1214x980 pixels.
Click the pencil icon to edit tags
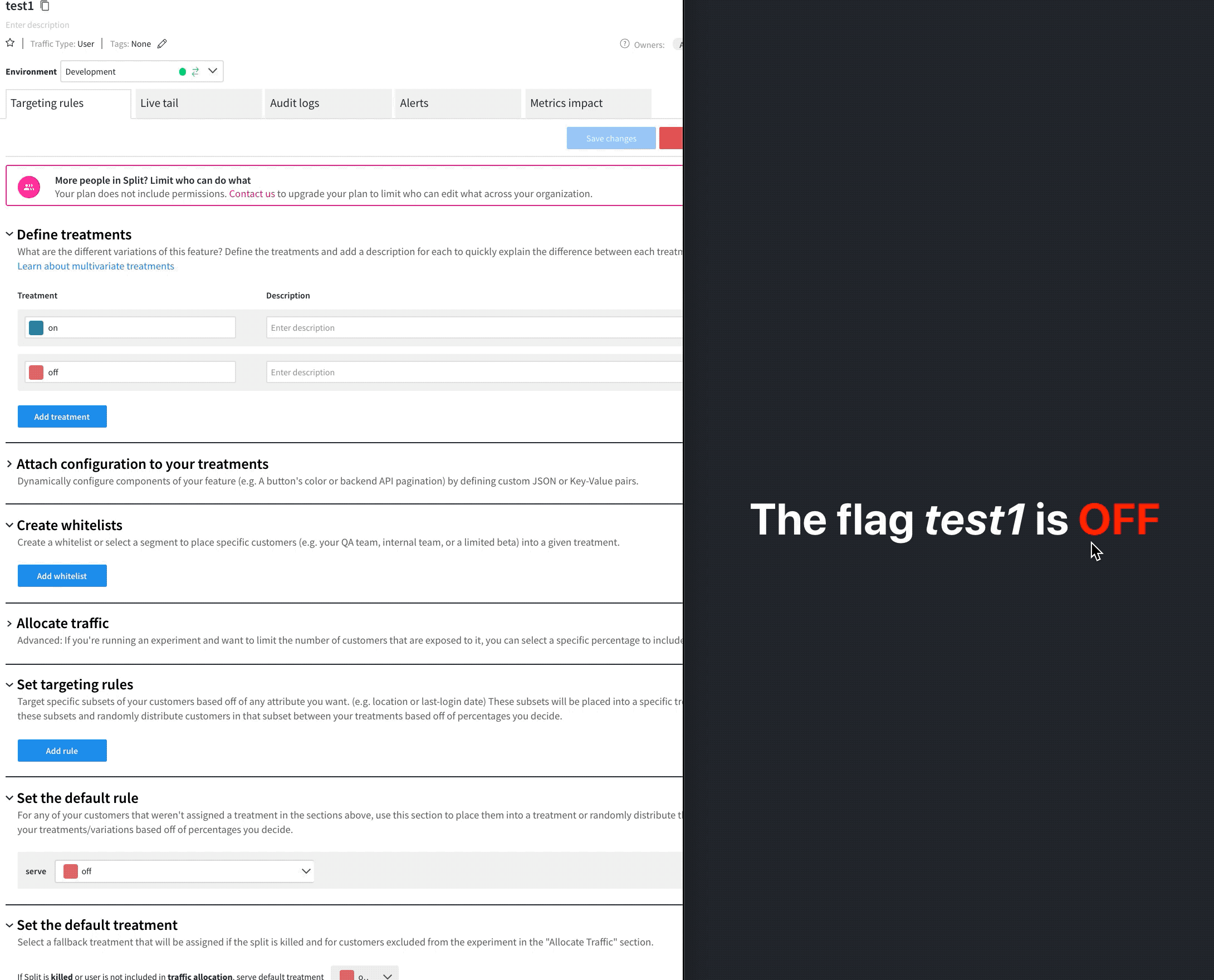(162, 44)
